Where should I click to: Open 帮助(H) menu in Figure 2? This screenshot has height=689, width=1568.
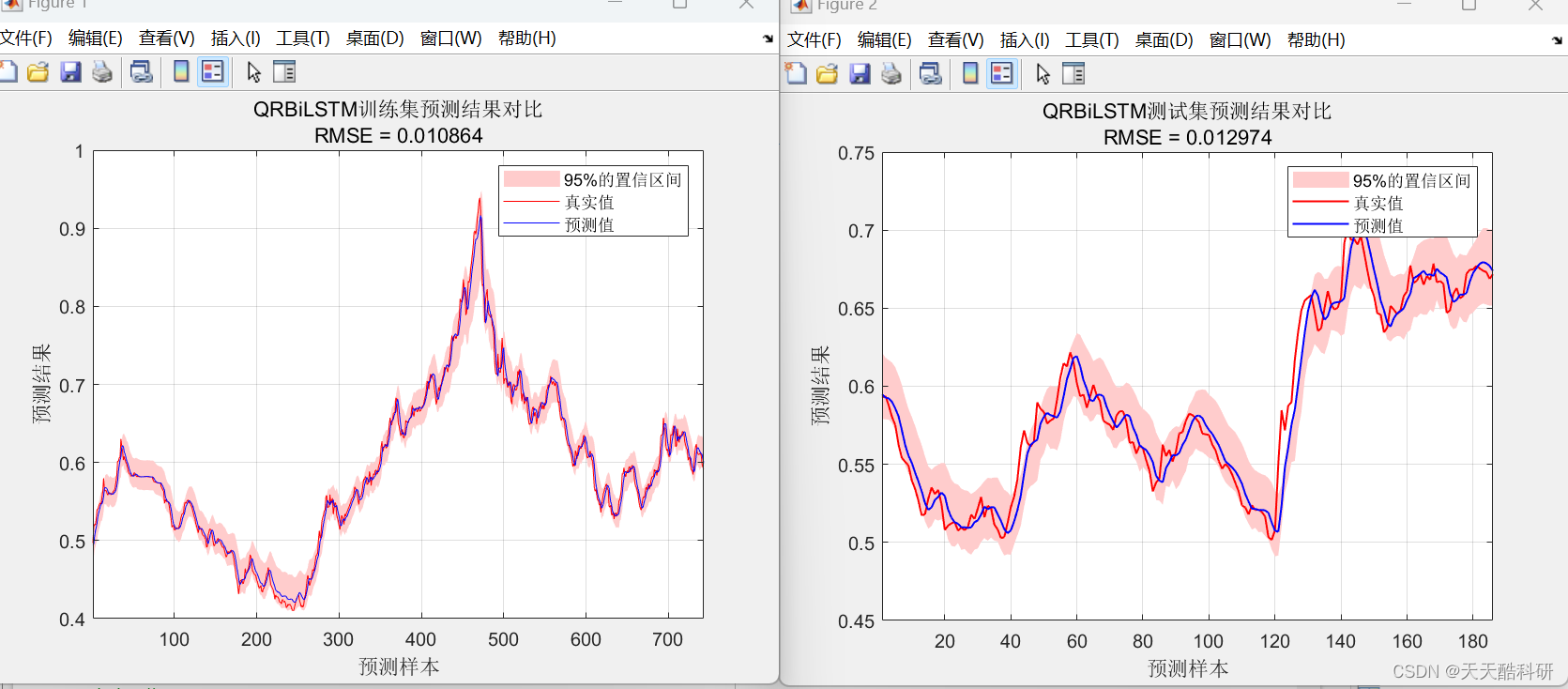click(x=1317, y=40)
